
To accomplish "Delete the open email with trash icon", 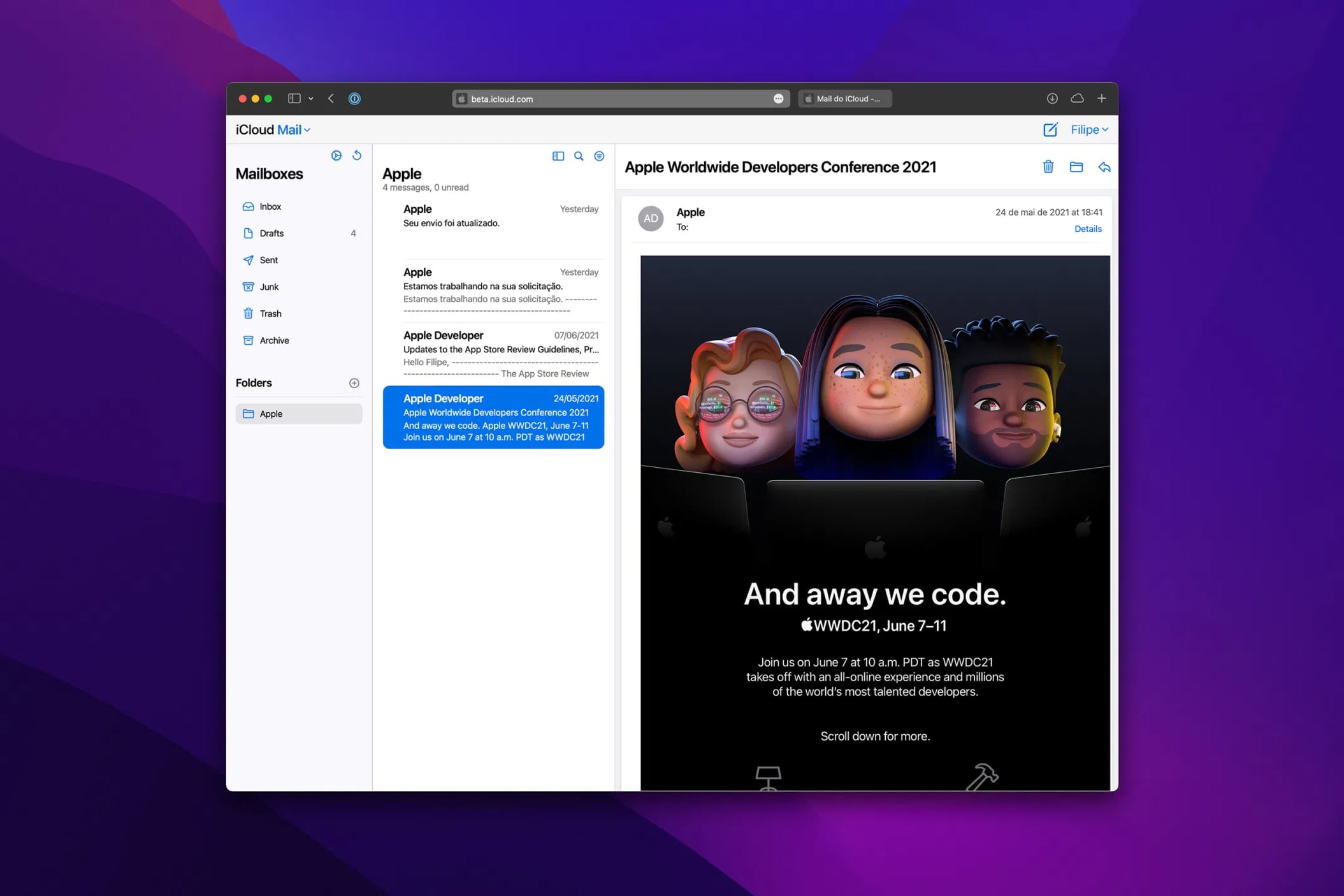I will click(1048, 167).
